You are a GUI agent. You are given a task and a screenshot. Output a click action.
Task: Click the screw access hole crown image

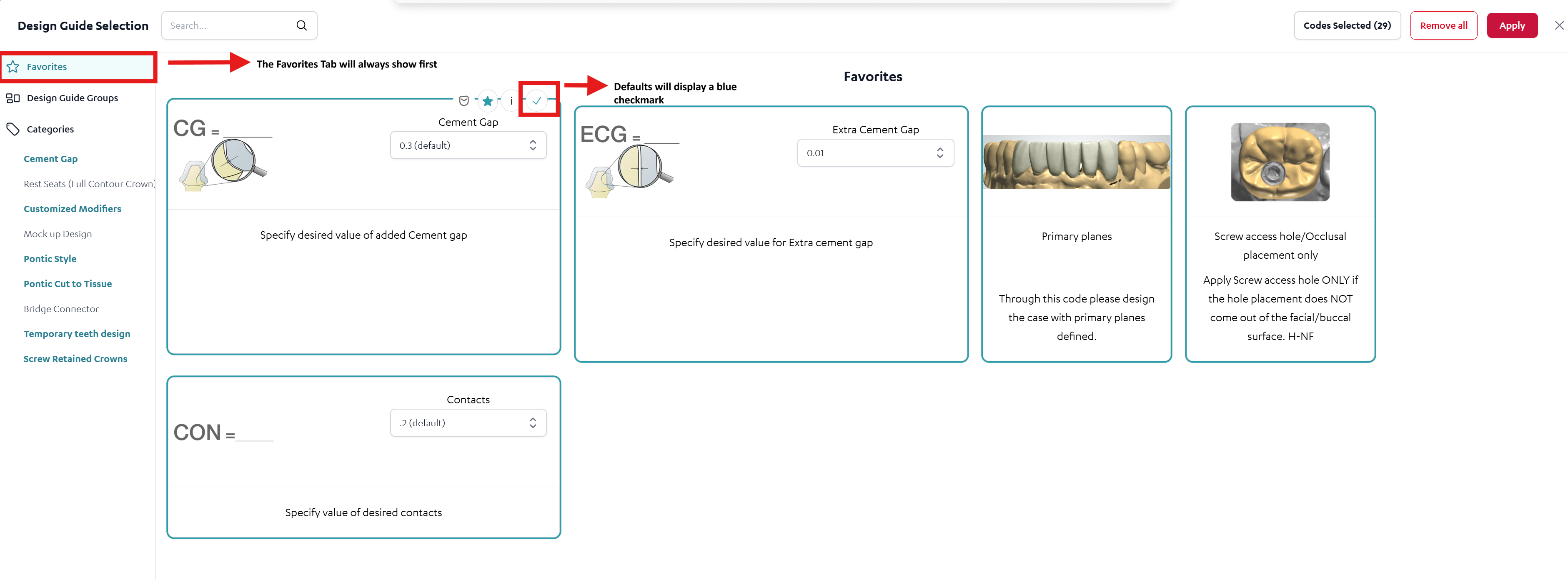pos(1280,162)
